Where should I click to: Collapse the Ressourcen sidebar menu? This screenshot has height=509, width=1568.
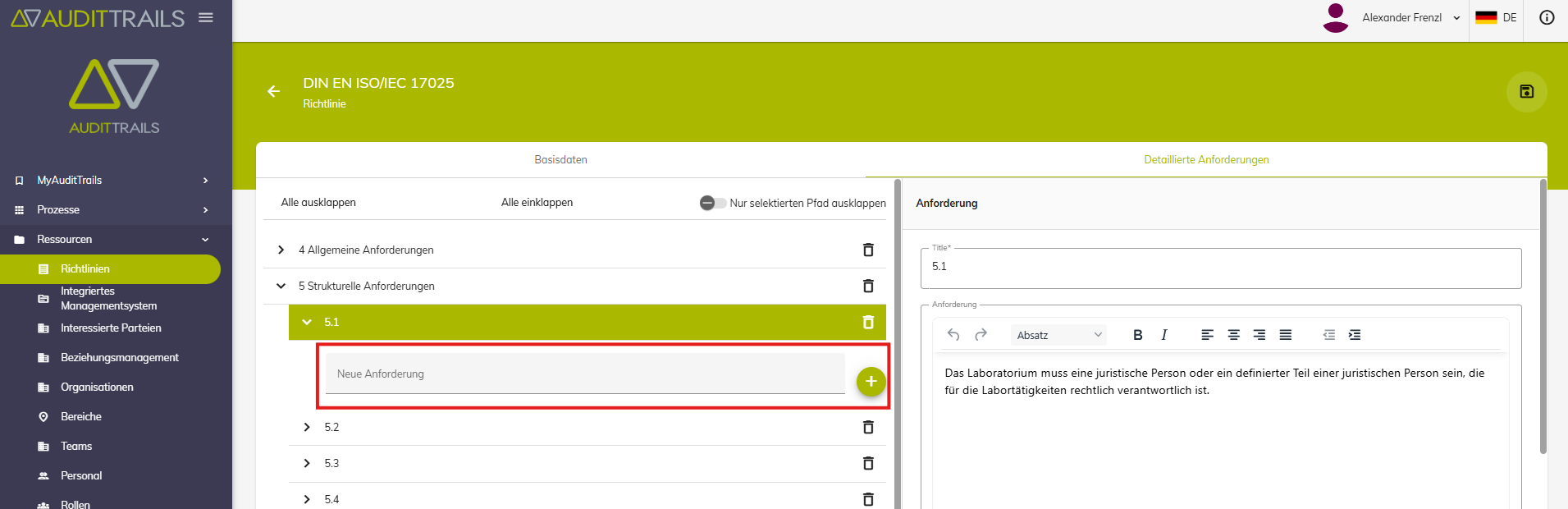[116, 239]
